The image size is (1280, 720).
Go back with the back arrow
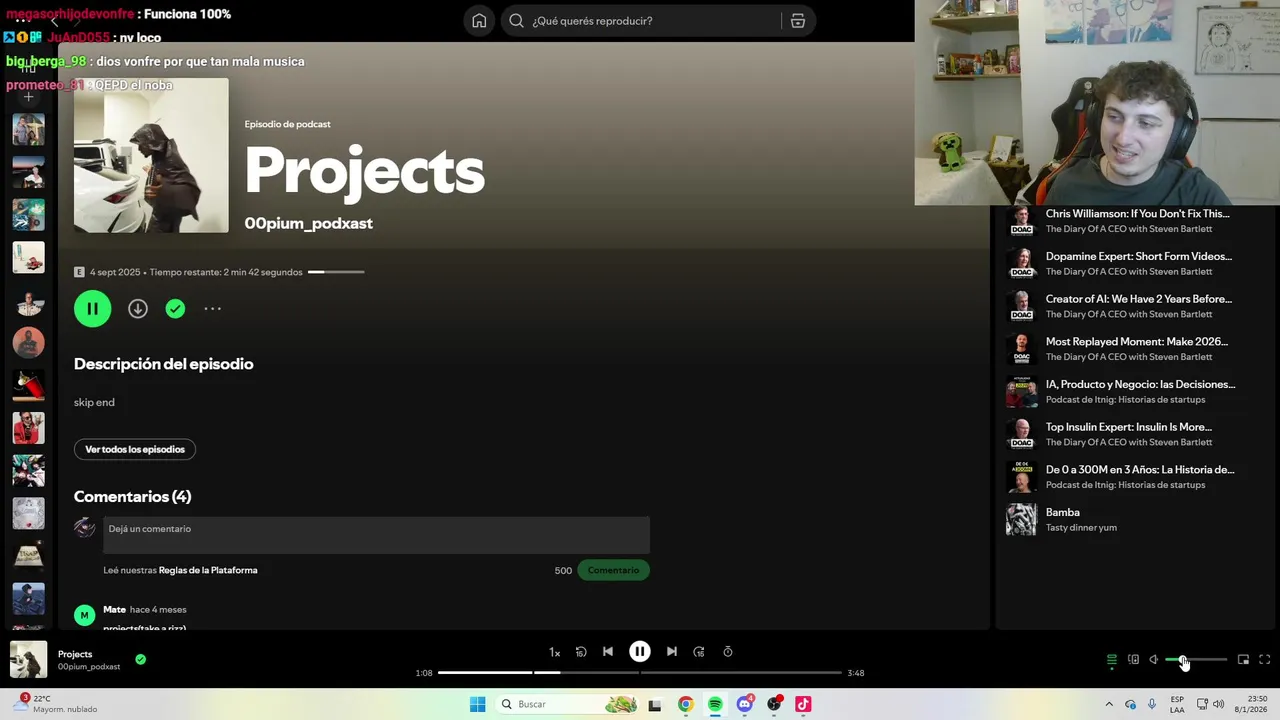(55, 21)
